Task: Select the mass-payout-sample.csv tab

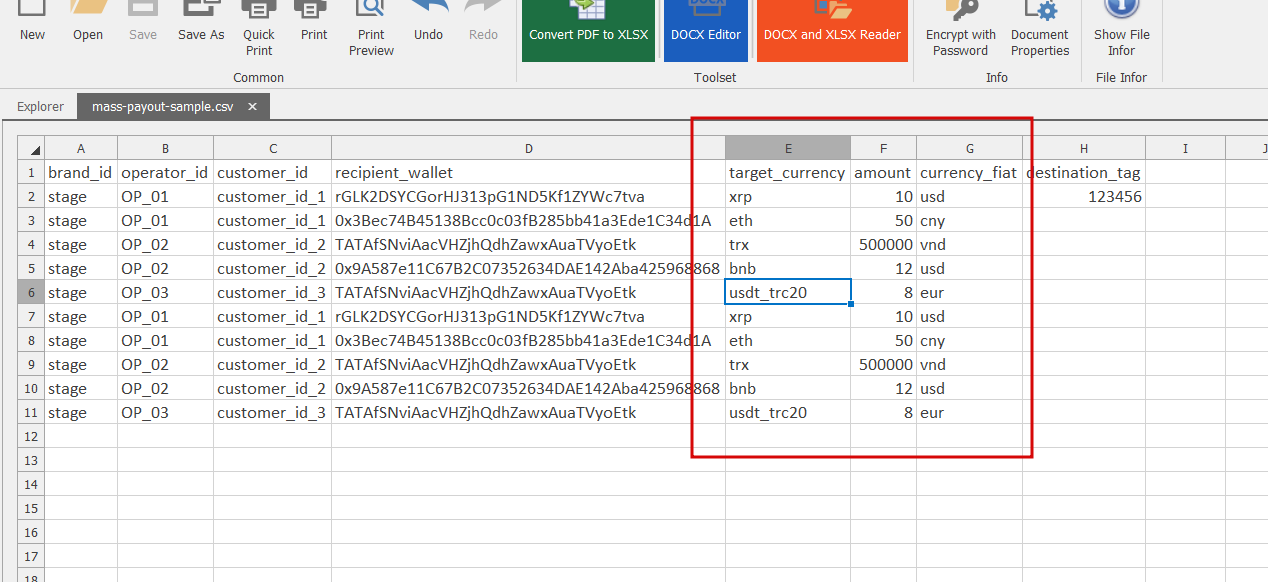Action: [x=161, y=106]
